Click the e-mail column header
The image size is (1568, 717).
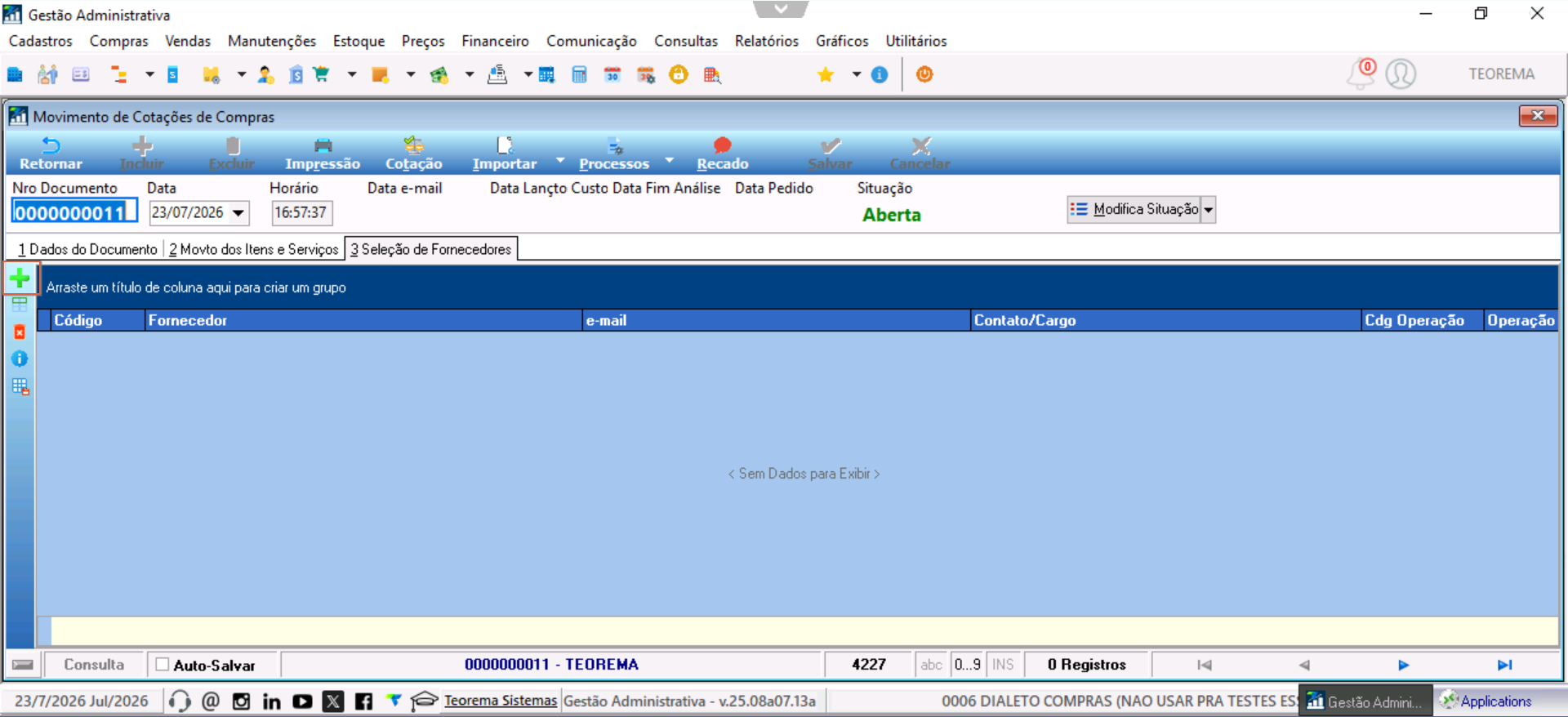pyautogui.click(x=777, y=320)
